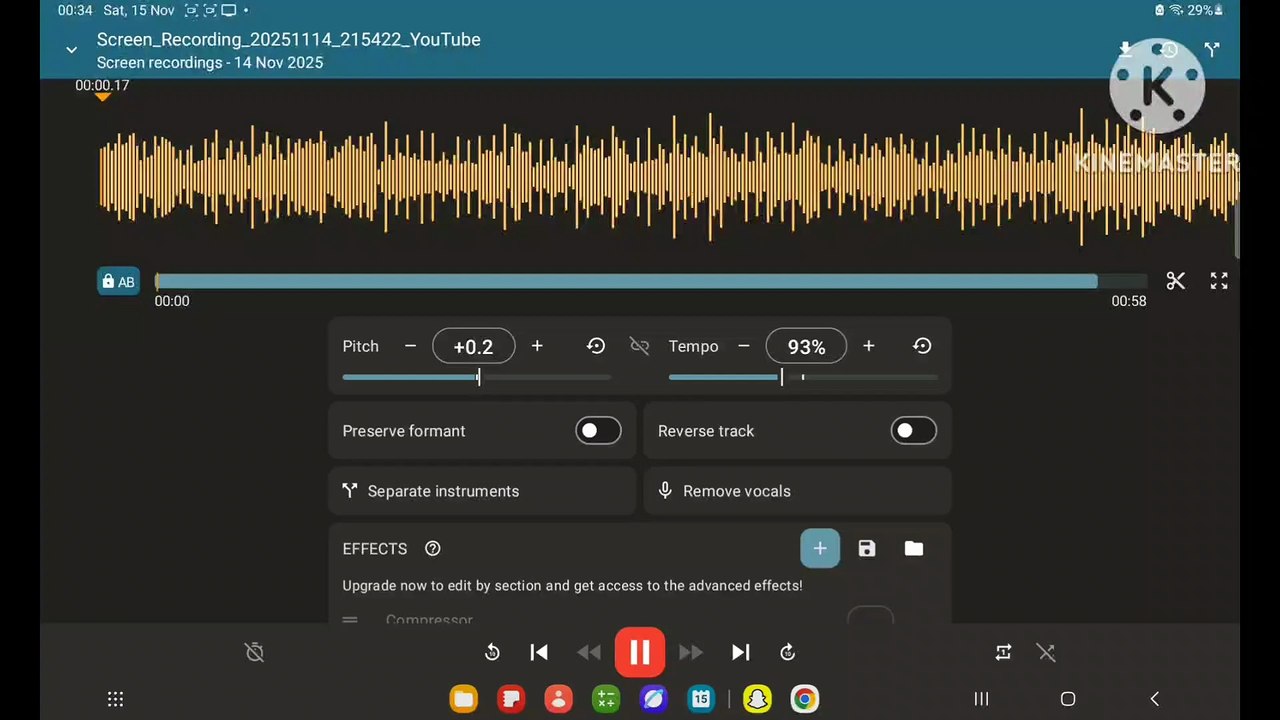This screenshot has width=1280, height=720.
Task: Pause playback
Action: [x=640, y=652]
